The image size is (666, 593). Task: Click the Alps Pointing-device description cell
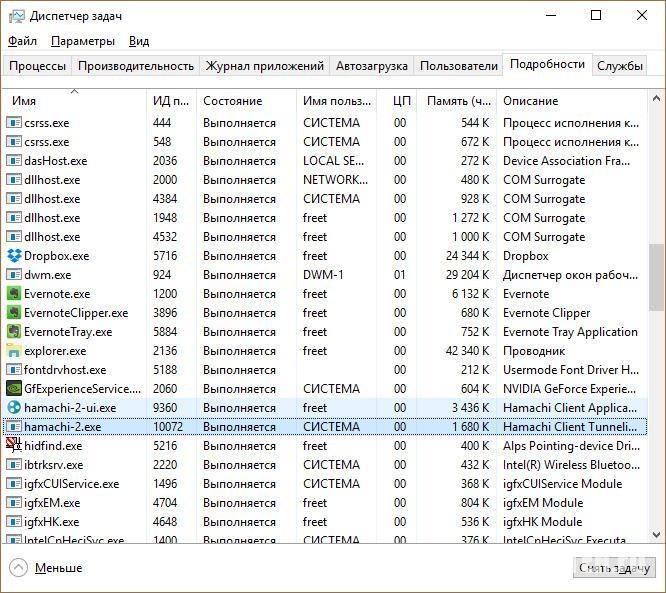point(571,446)
